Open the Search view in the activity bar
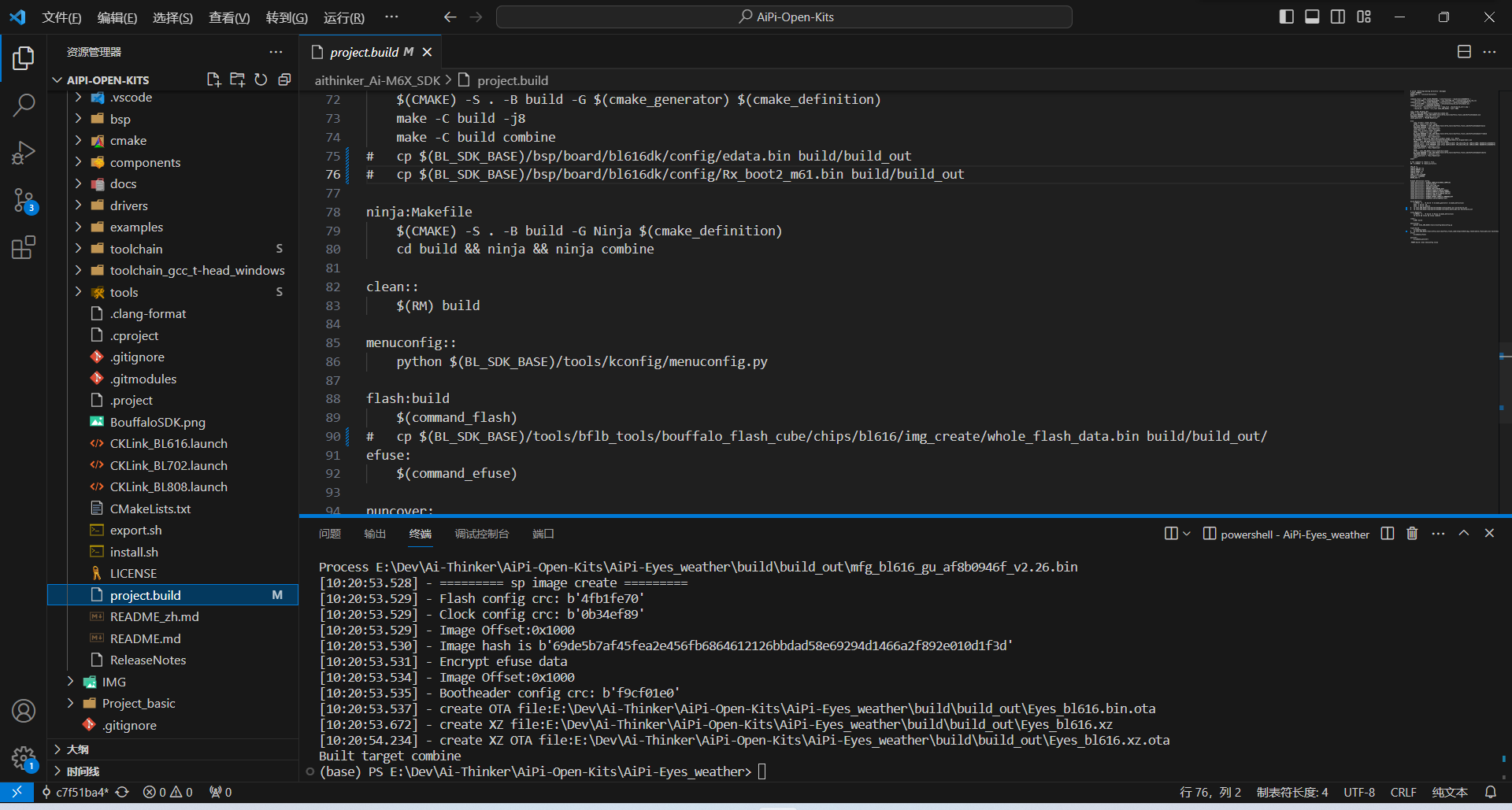This screenshot has height=810, width=1512. (x=24, y=105)
